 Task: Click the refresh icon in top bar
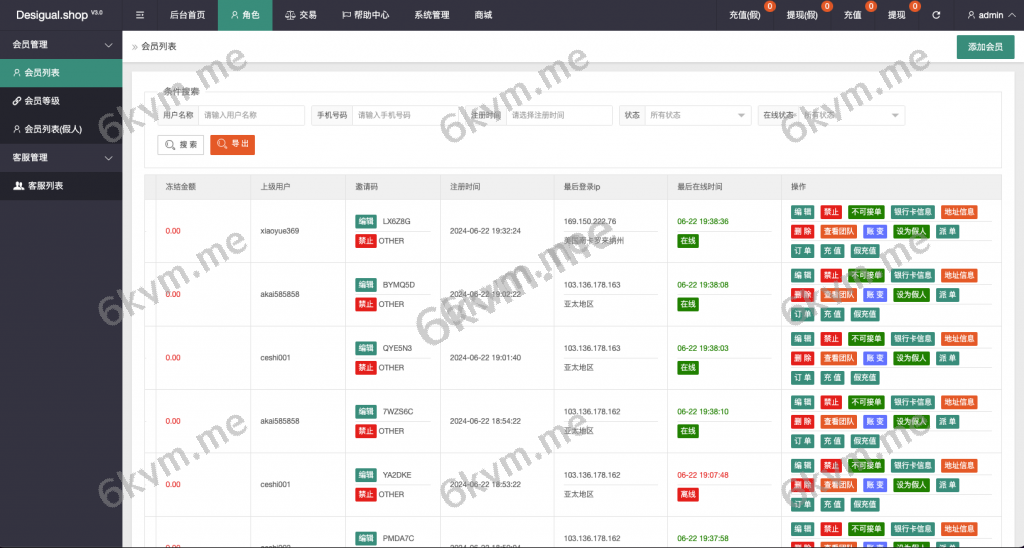(x=935, y=15)
